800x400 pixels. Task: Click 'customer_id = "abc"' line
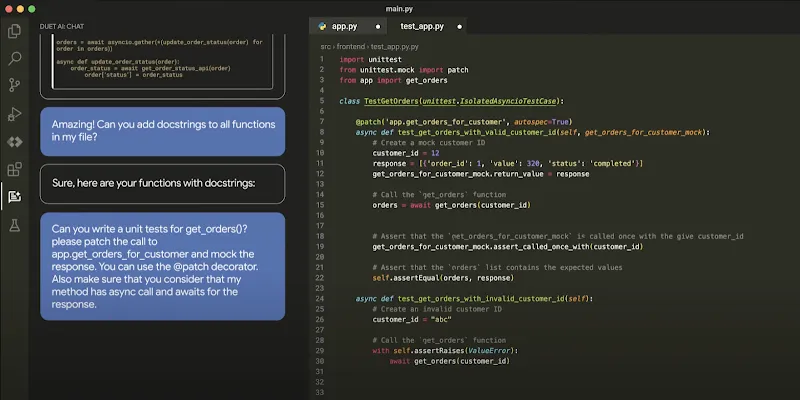tap(412, 319)
